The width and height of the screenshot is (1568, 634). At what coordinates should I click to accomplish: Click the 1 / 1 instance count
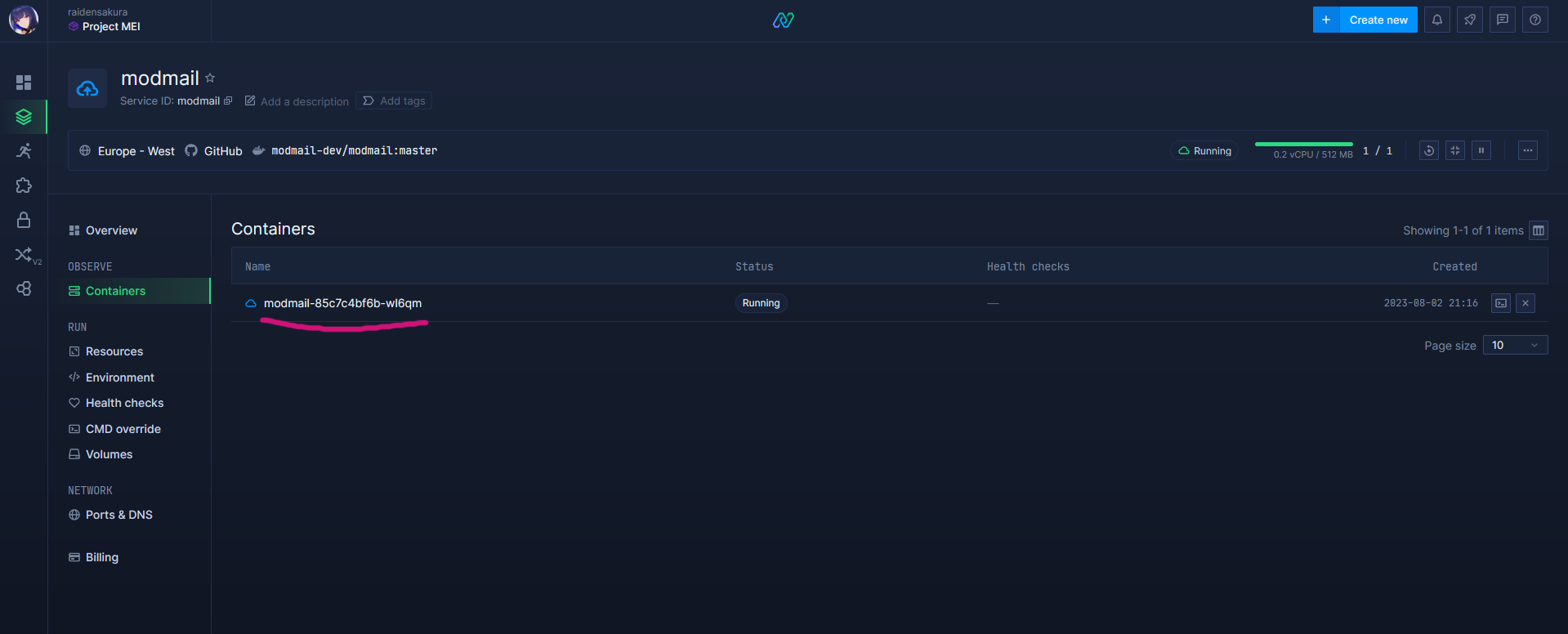click(x=1378, y=150)
